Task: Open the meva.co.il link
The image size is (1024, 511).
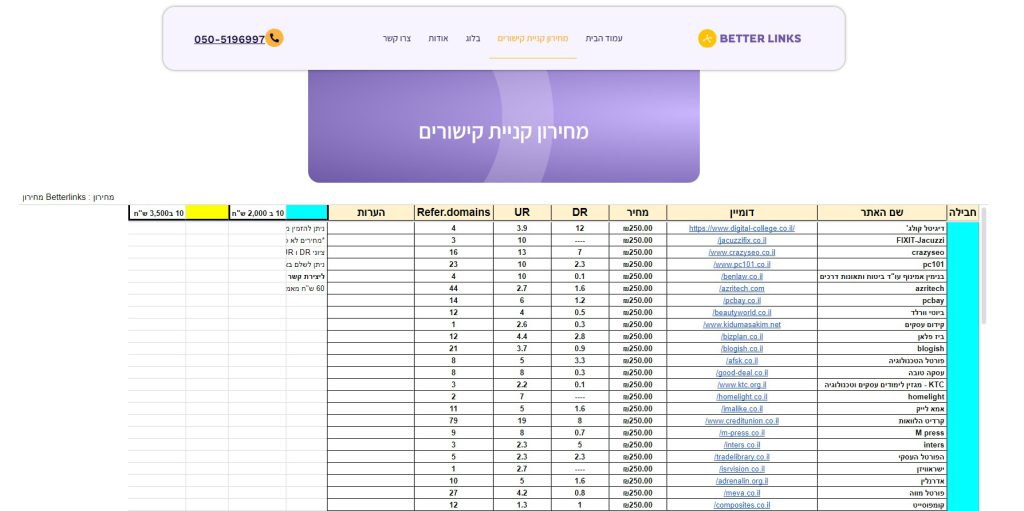Action: (742, 493)
